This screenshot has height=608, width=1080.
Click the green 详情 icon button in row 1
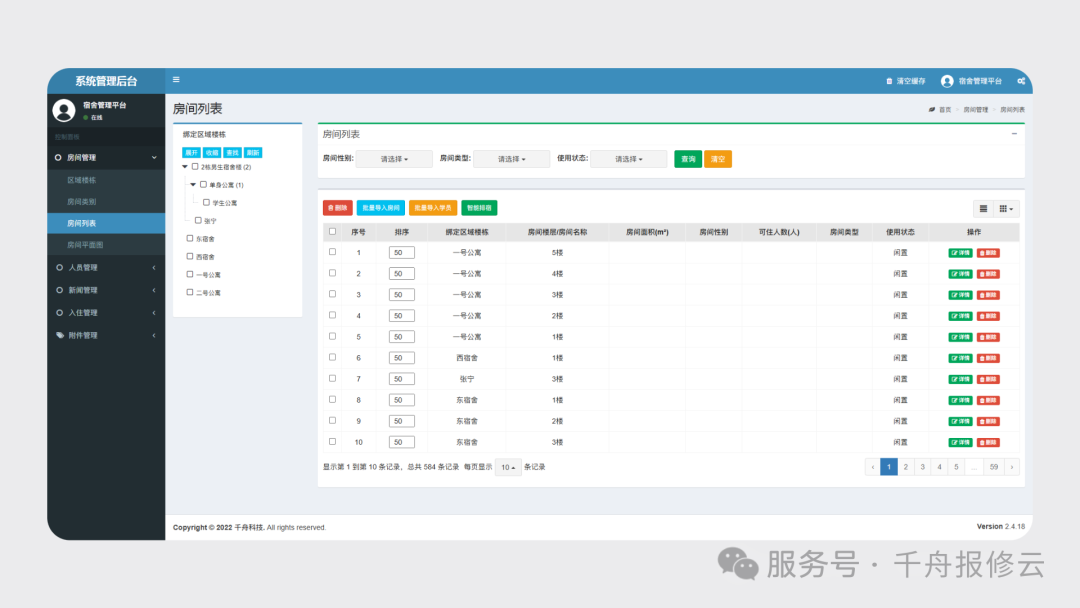[960, 253]
